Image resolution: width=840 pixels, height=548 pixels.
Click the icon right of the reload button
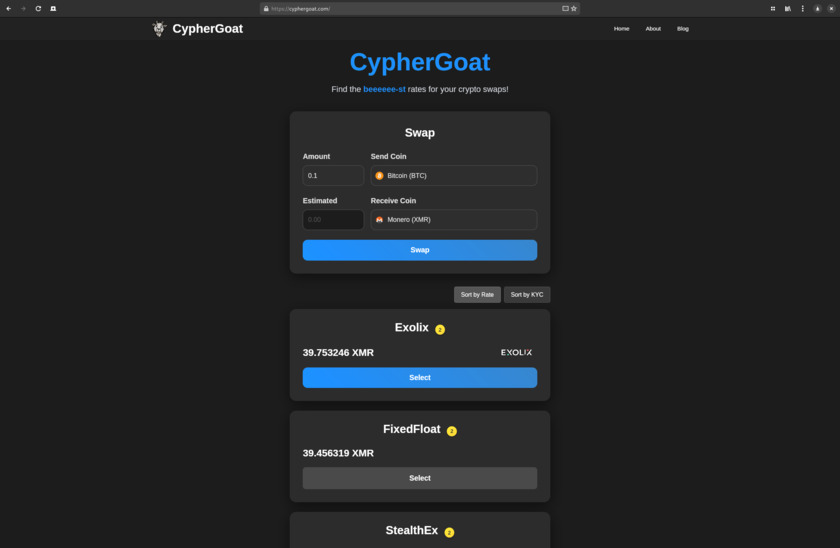coord(53,9)
